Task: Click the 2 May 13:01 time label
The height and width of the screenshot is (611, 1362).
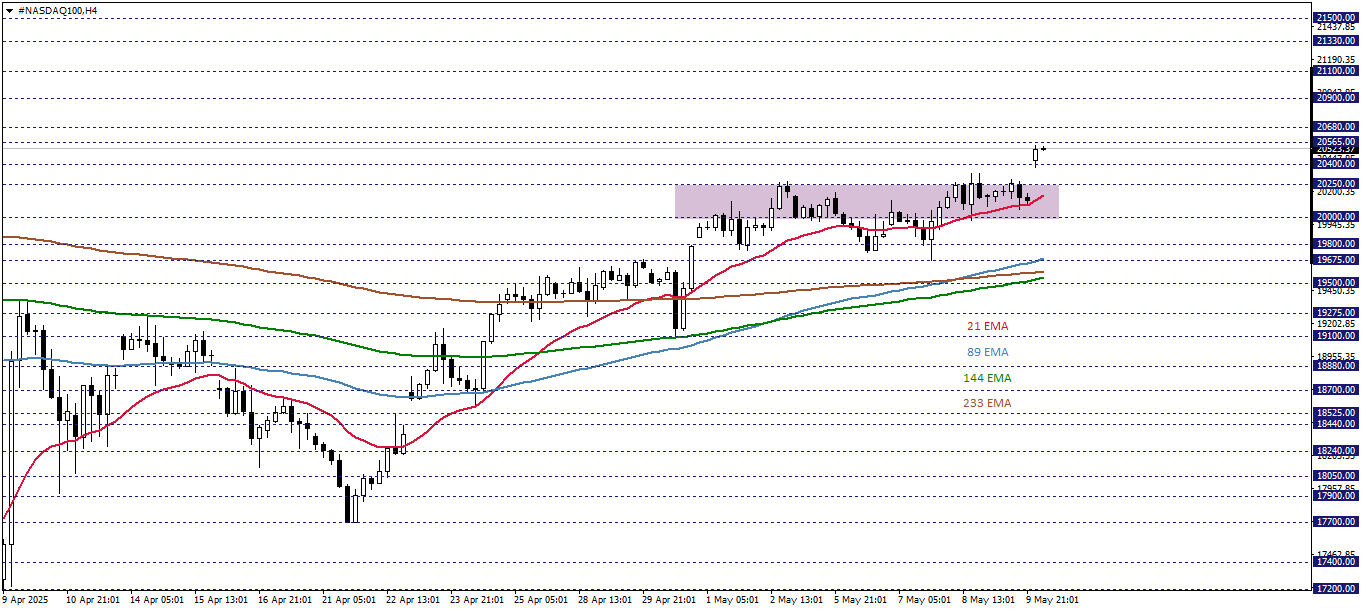Action: click(x=796, y=600)
